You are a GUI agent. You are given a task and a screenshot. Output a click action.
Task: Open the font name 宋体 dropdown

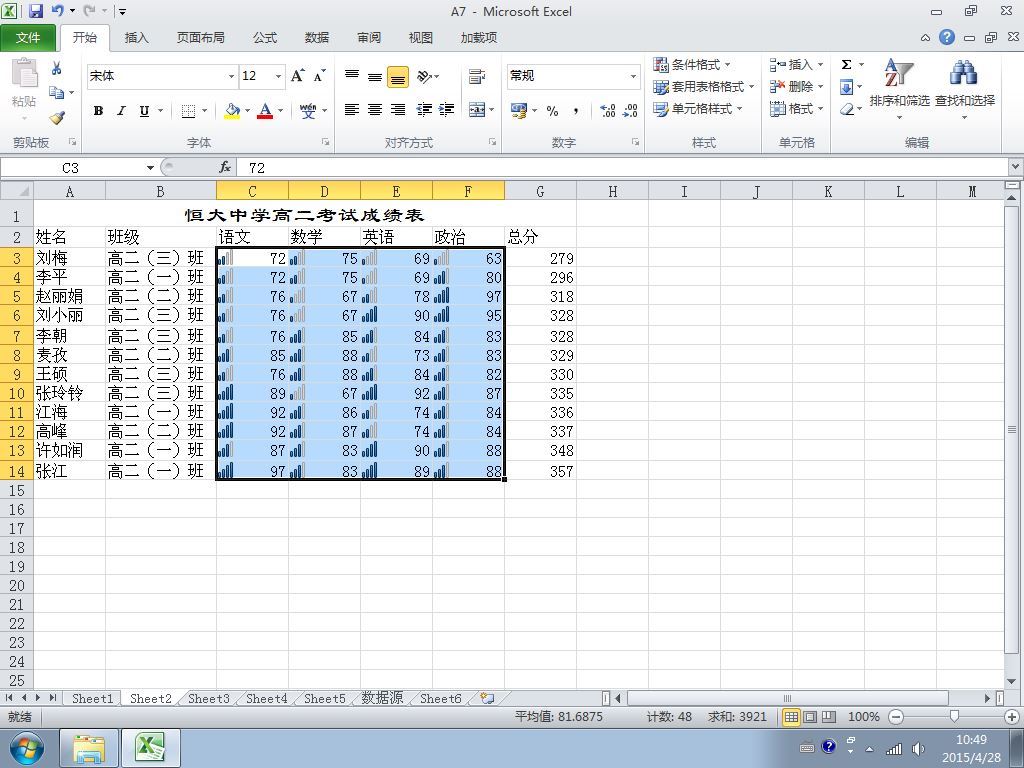click(x=231, y=76)
